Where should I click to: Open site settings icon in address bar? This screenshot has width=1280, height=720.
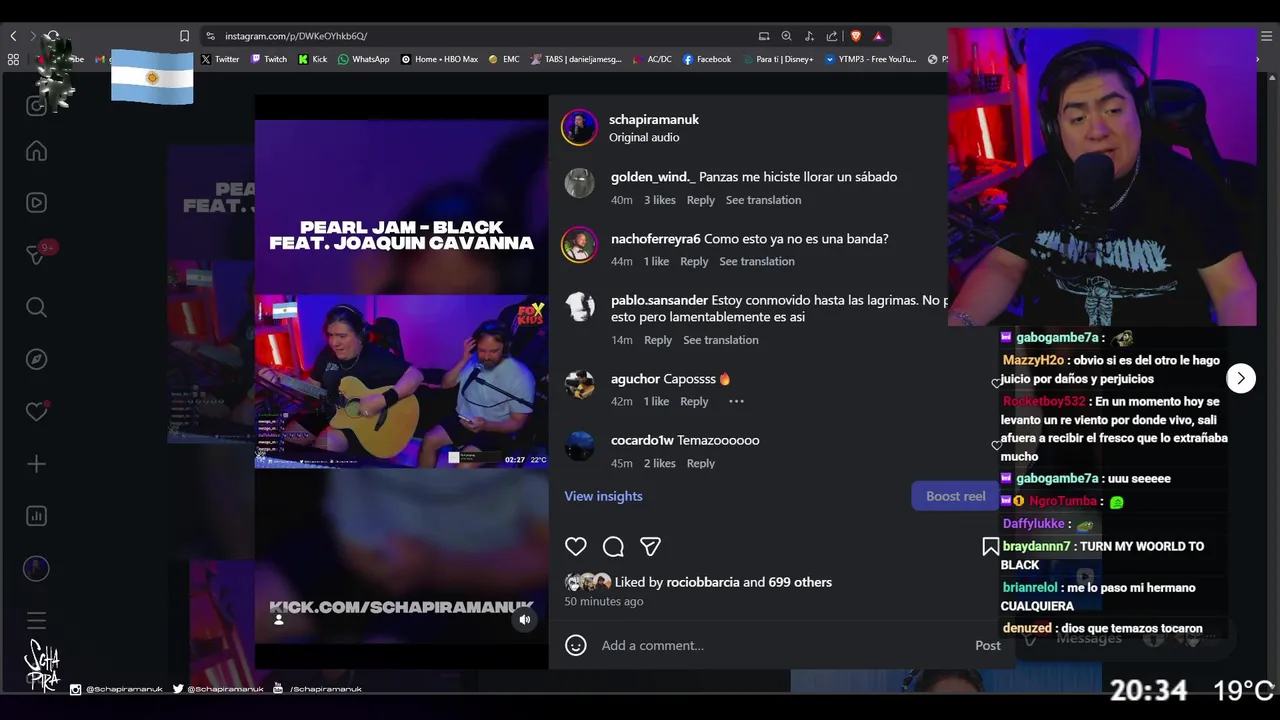210,36
